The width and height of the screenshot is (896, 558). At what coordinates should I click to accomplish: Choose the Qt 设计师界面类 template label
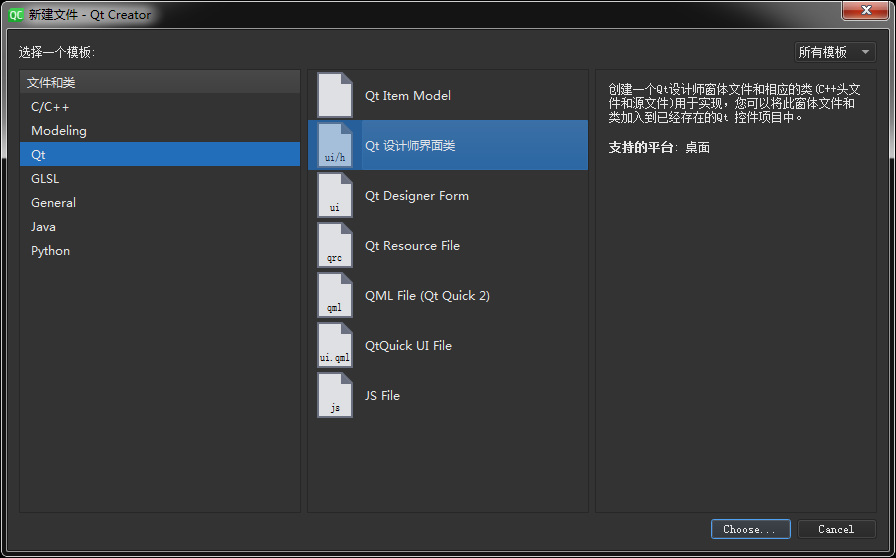(x=410, y=145)
